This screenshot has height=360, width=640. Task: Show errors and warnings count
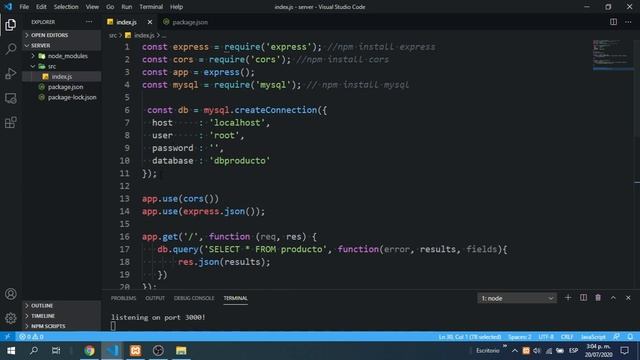pyautogui.click(x=31, y=337)
